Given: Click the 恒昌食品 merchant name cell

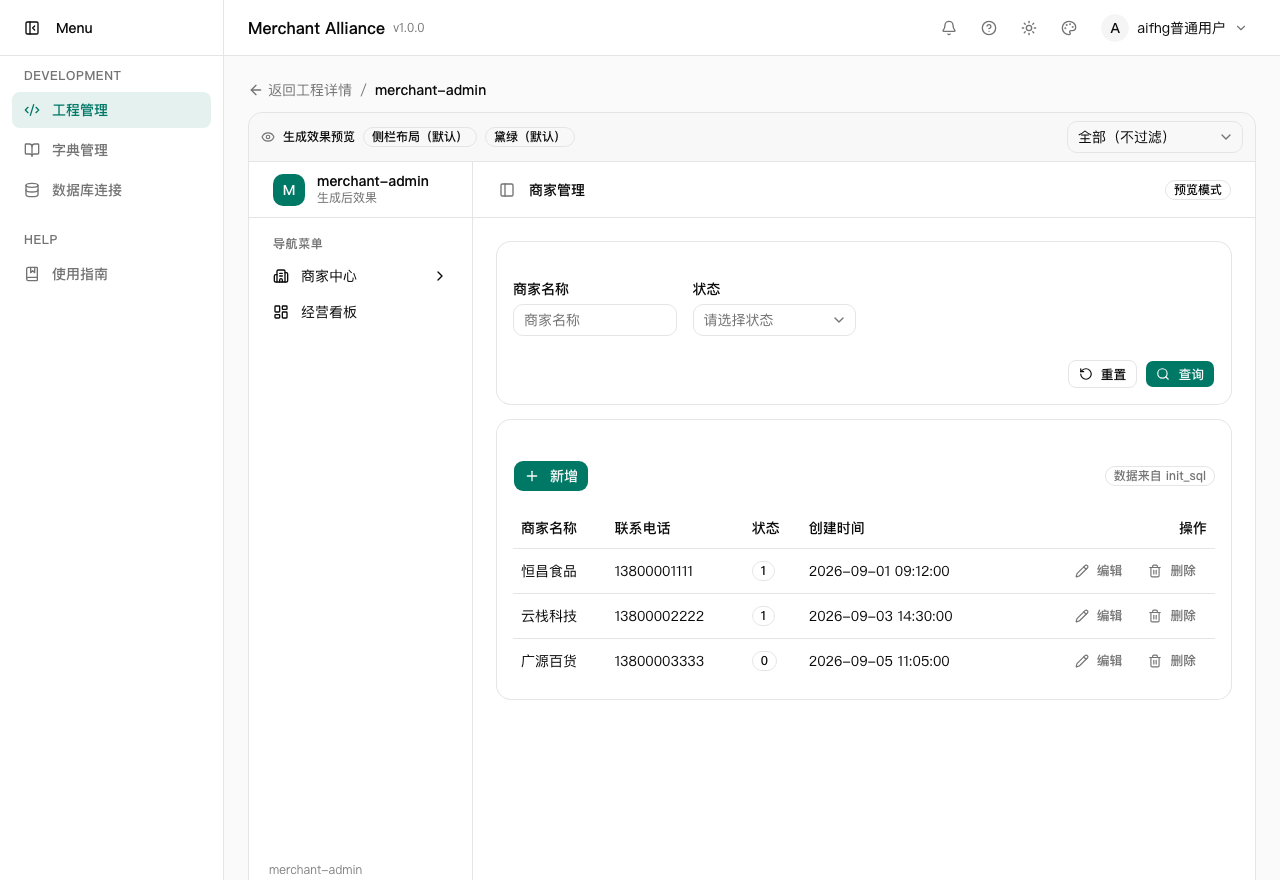Looking at the screenshot, I should click(549, 571).
